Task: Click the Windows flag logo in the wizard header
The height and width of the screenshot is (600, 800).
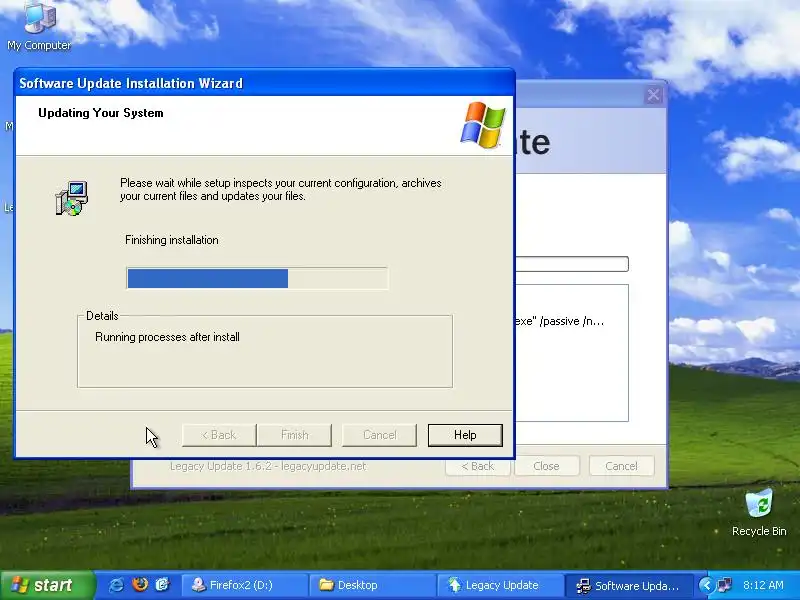Action: (x=482, y=125)
